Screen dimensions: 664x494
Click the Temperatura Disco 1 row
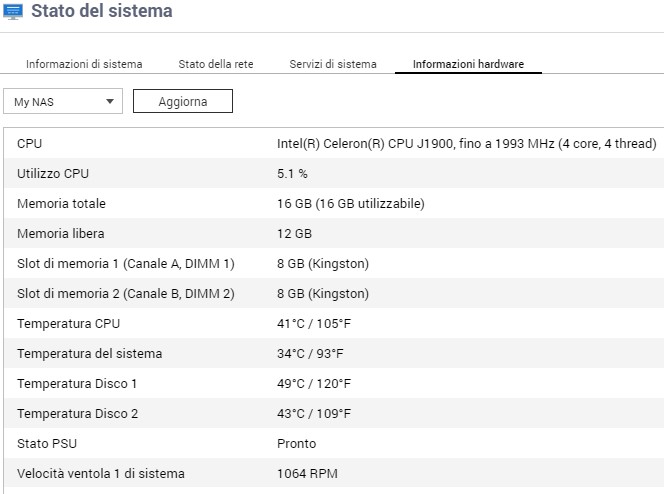pyautogui.click(x=333, y=384)
